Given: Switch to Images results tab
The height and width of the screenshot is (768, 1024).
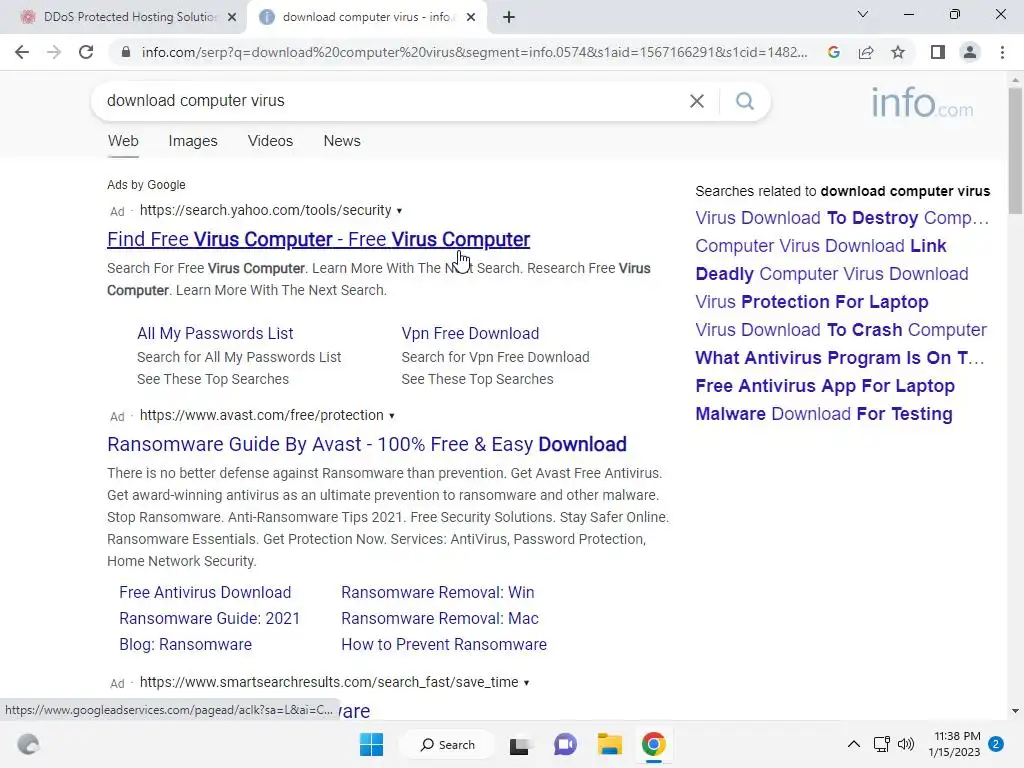Looking at the screenshot, I should 193,141.
